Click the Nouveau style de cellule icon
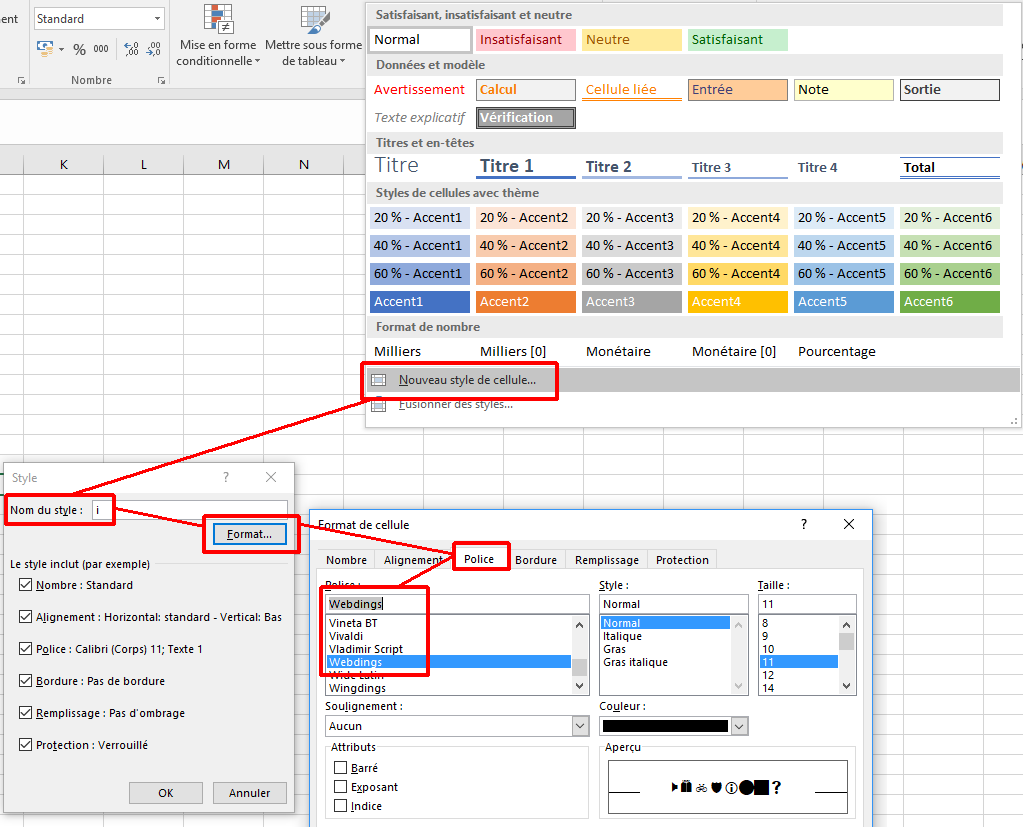This screenshot has width=1023, height=827. [x=379, y=380]
